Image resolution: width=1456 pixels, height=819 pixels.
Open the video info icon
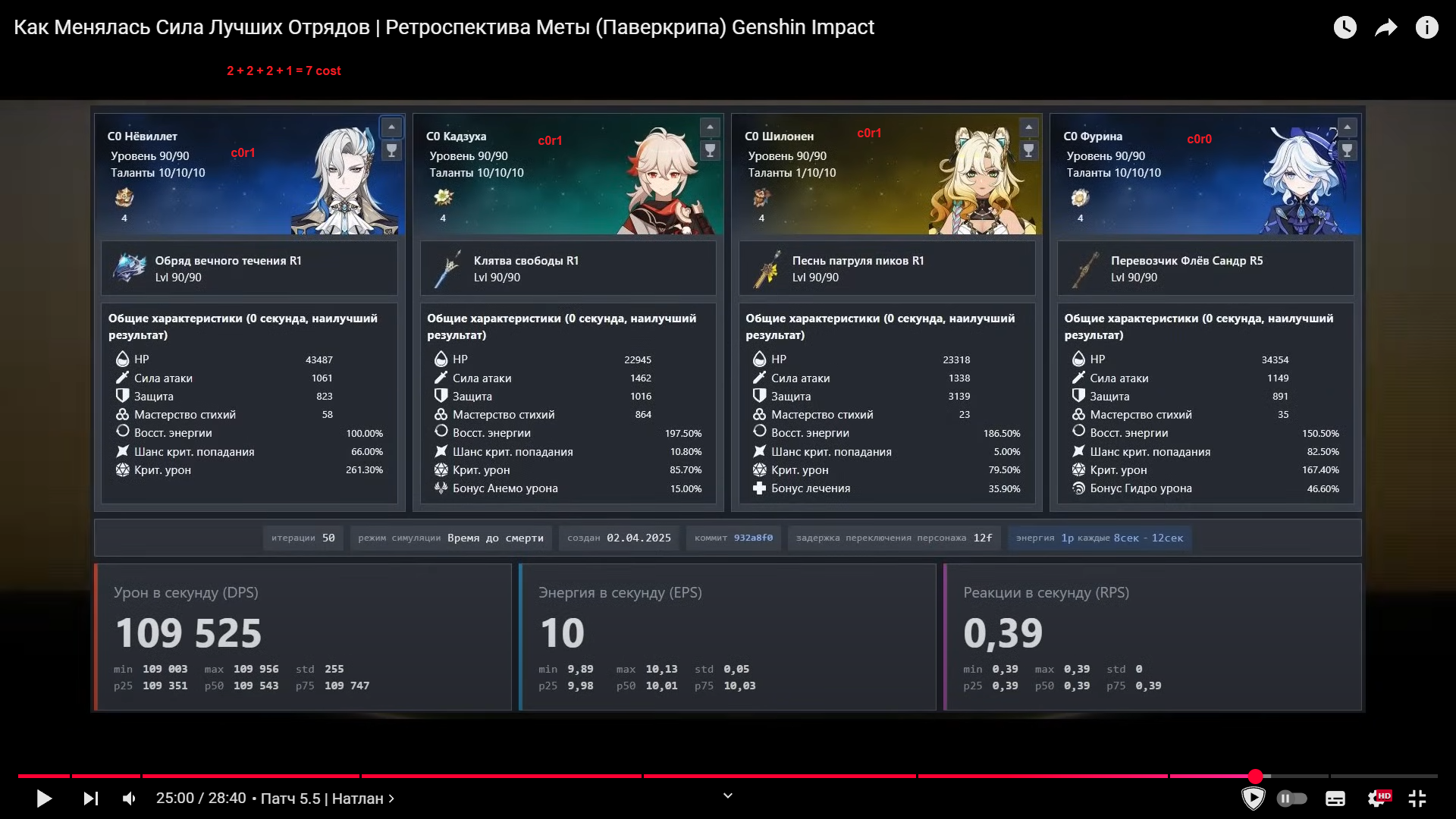tap(1427, 28)
